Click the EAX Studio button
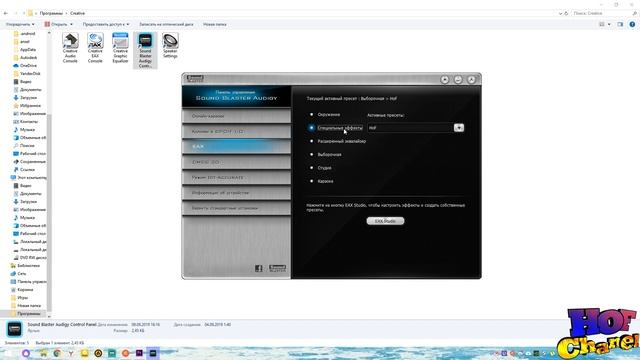The width and height of the screenshot is (640, 360). pyautogui.click(x=385, y=221)
